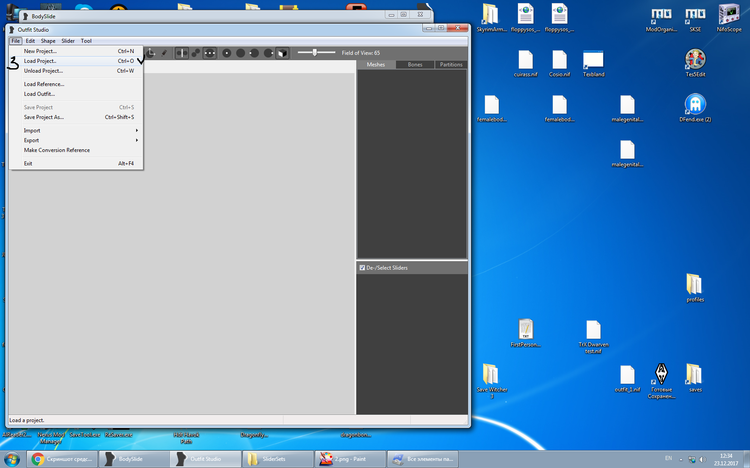Select FirstPerson... text file icon
Screen dimensions: 750x468
[x=525, y=333]
